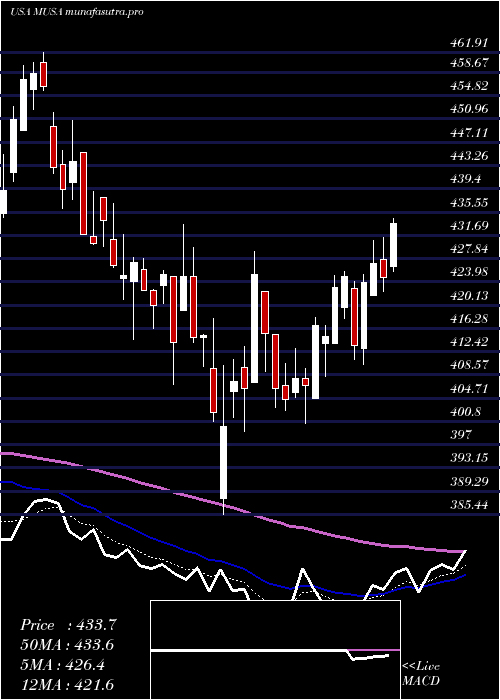Viewport: 500px width, 700px height.
Task: Click the '5MA : 426.4' readout
Action: [x=62, y=665]
